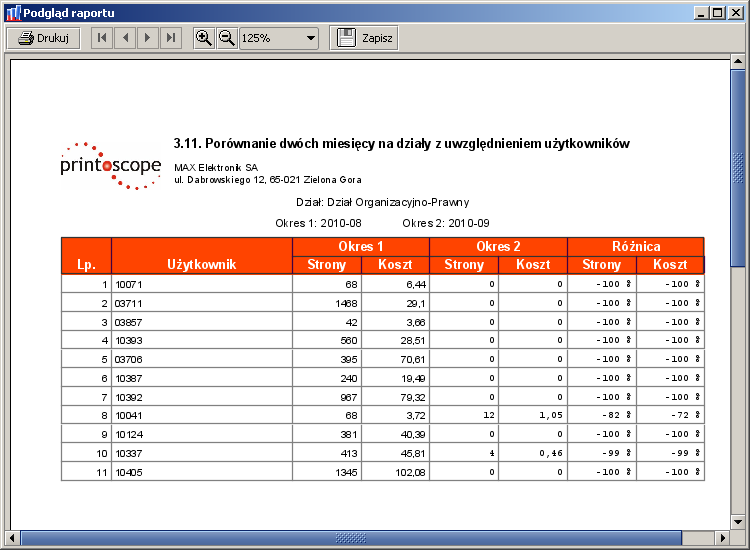This screenshot has height=550, width=750.
Task: Click the report title 3.11. Porównanie dwóch miesięcy
Action: pyautogui.click(x=401, y=143)
